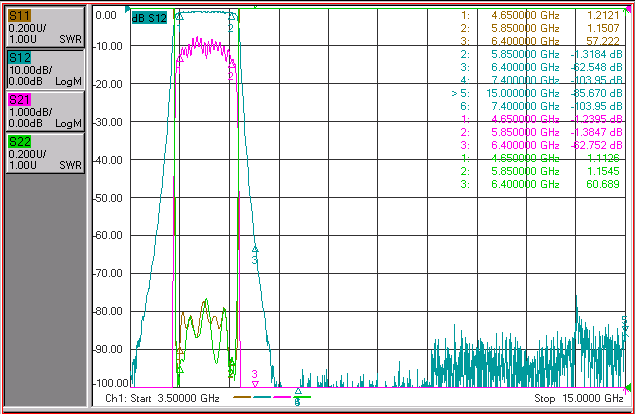
Task: Select the S12 trace status button
Action: coord(45,69)
